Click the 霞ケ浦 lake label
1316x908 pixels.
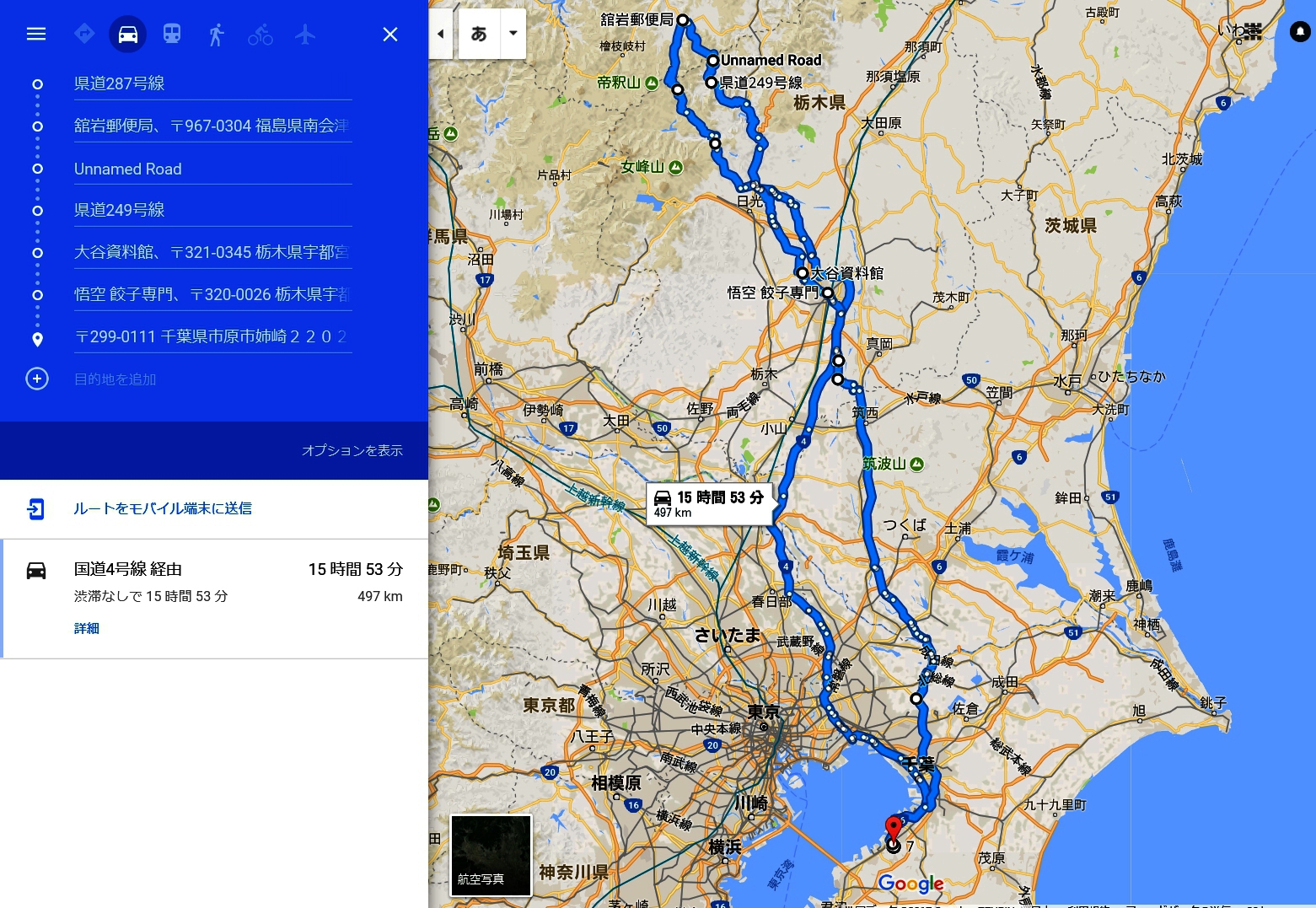point(1015,556)
